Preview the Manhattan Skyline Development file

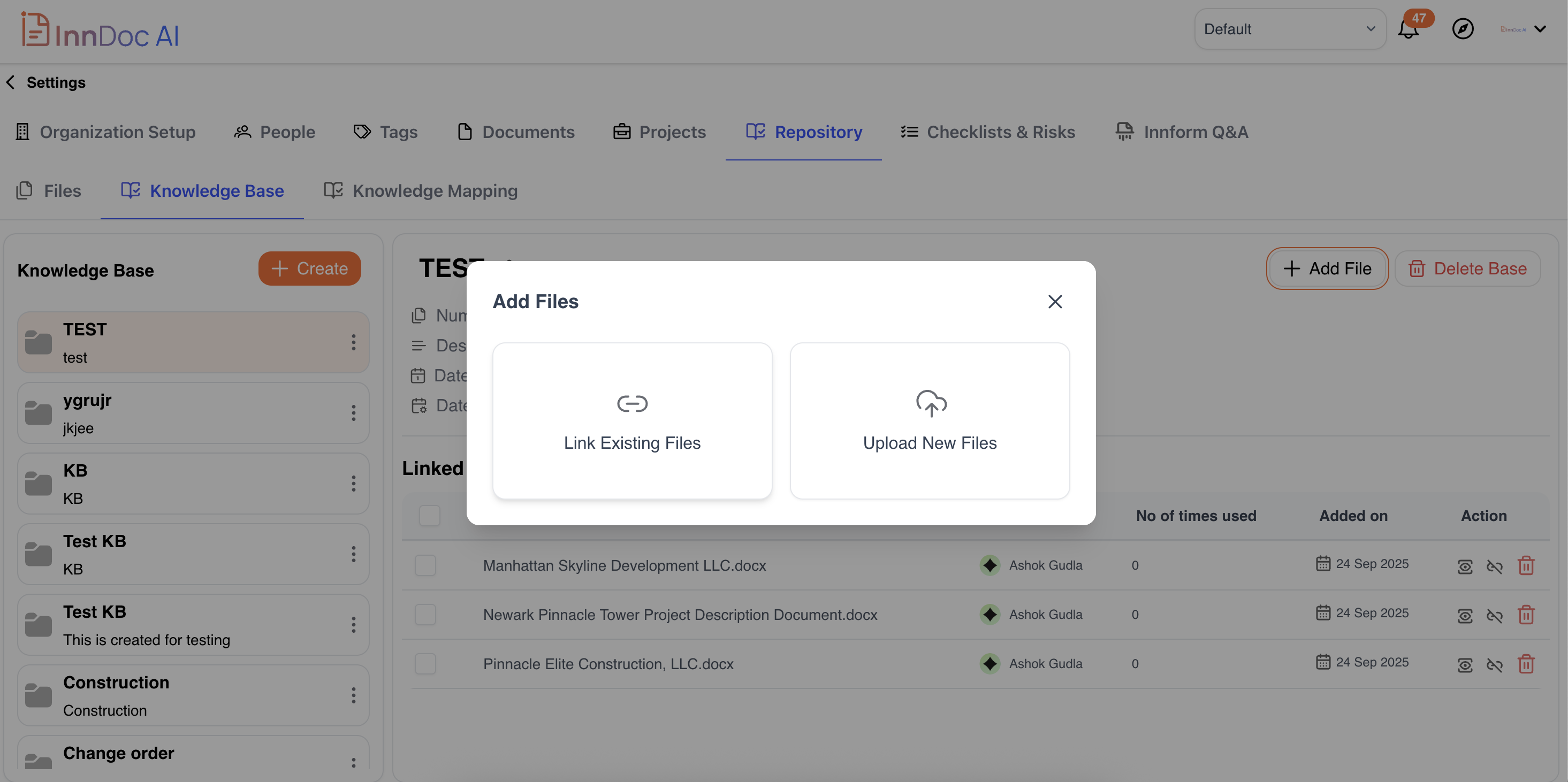(x=1465, y=566)
